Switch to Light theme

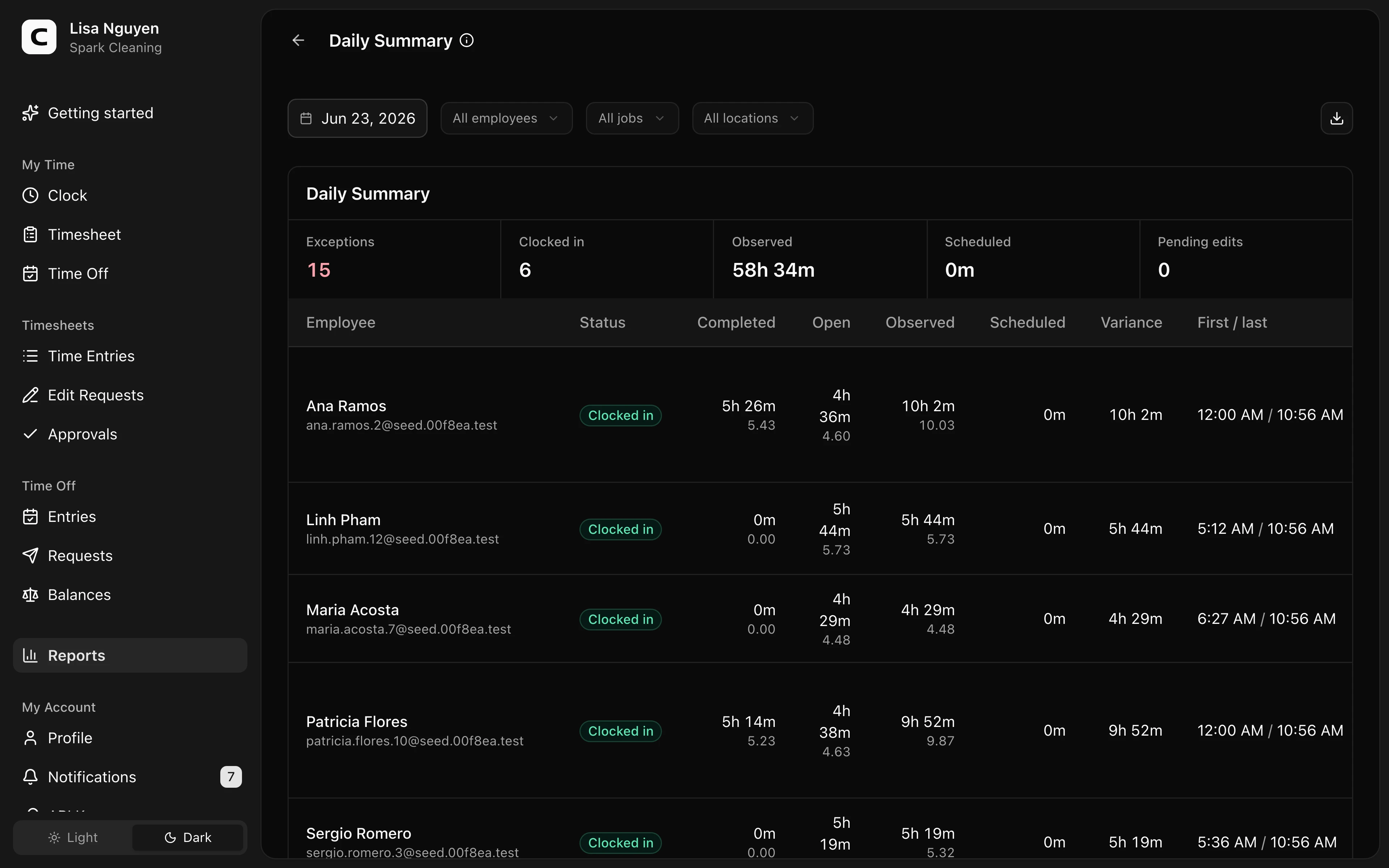click(73, 838)
